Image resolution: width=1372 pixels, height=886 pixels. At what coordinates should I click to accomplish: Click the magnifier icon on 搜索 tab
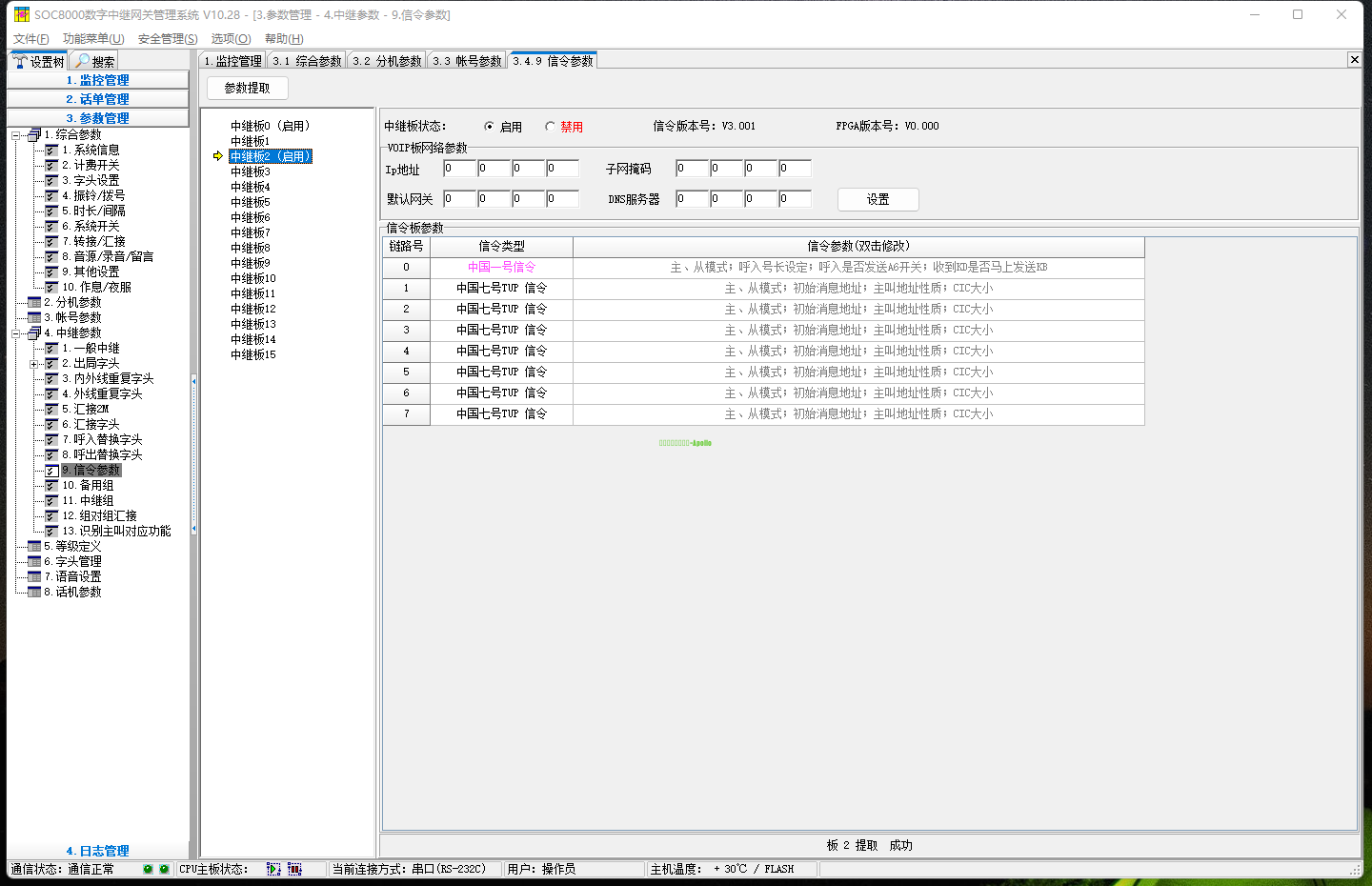[83, 61]
